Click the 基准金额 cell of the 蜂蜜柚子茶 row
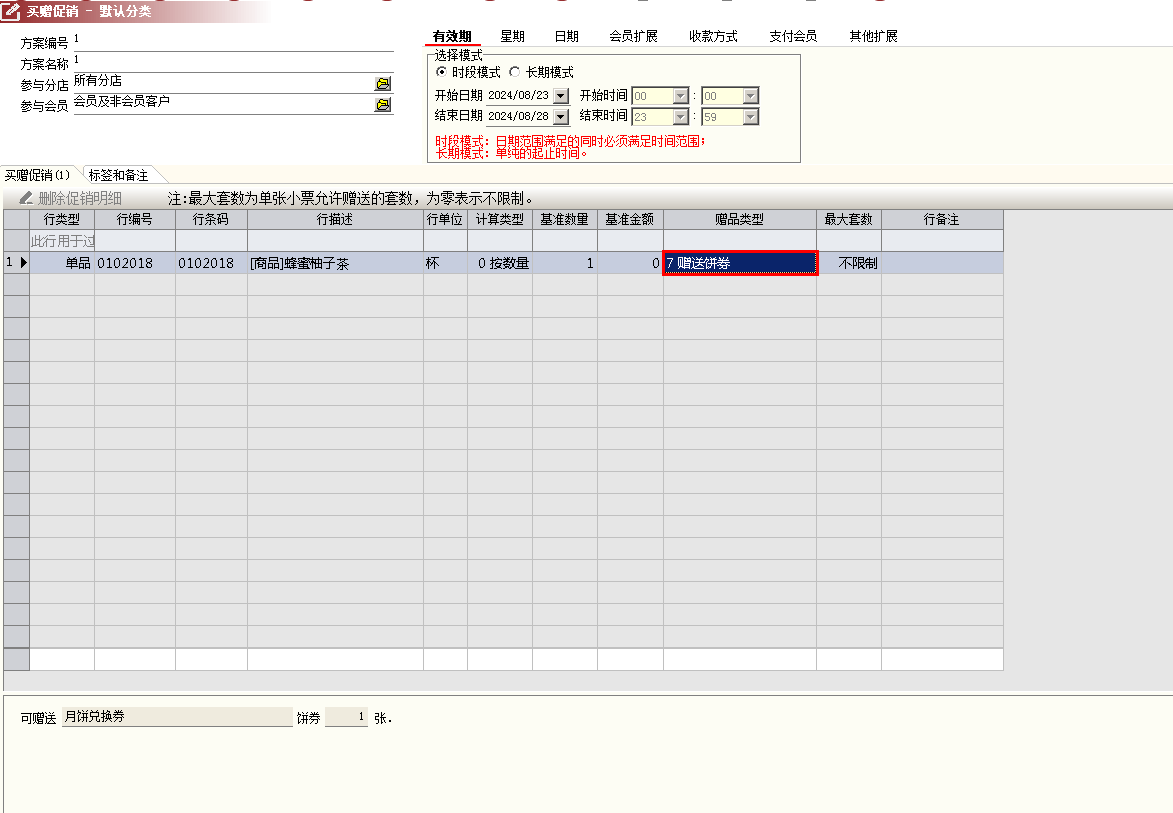The height and width of the screenshot is (813, 1173). 630,263
